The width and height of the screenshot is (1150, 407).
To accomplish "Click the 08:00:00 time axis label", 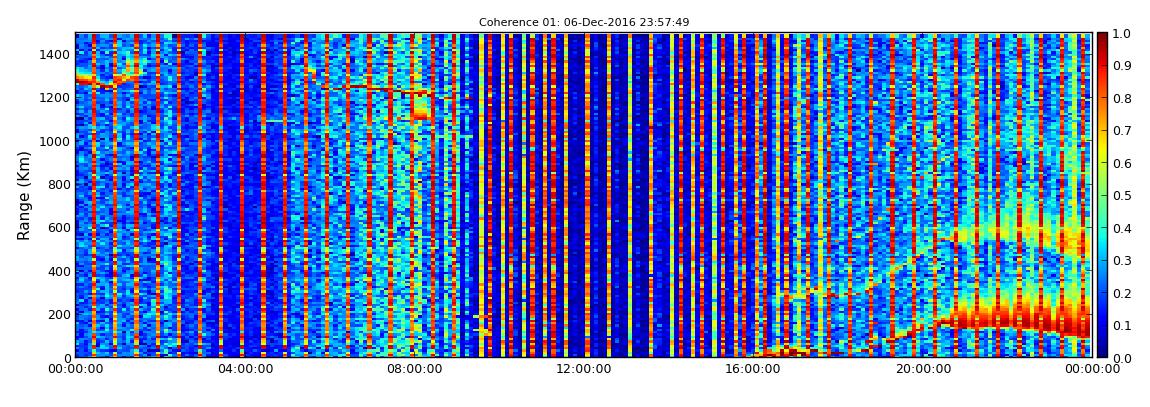I will [x=414, y=370].
